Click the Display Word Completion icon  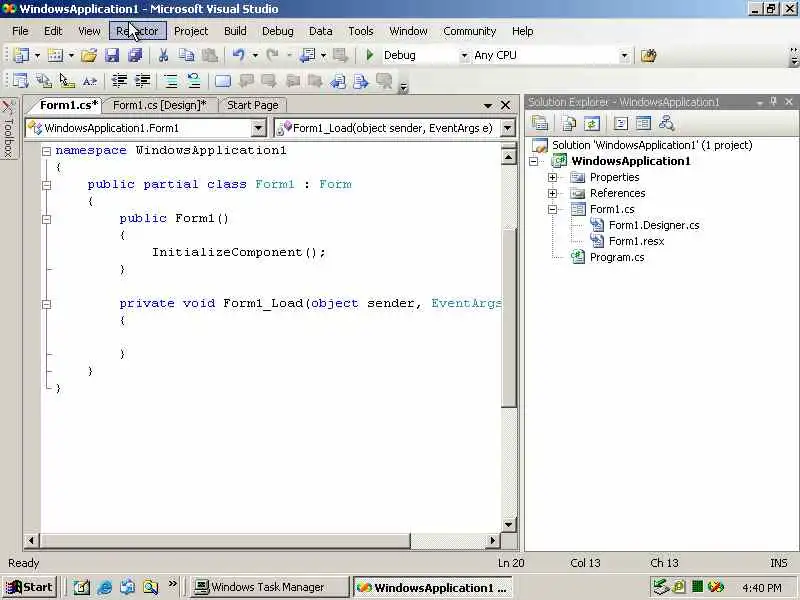click(x=90, y=81)
